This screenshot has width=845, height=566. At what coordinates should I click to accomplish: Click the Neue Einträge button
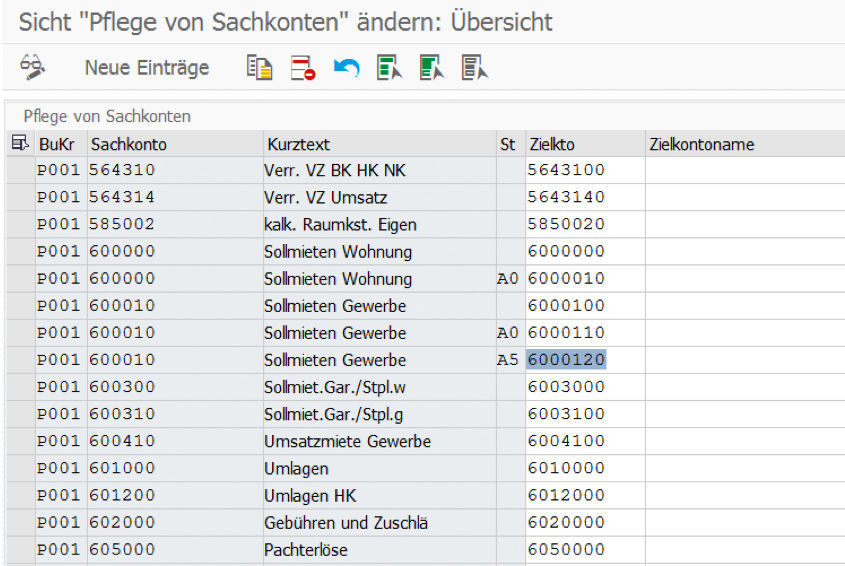[x=147, y=68]
